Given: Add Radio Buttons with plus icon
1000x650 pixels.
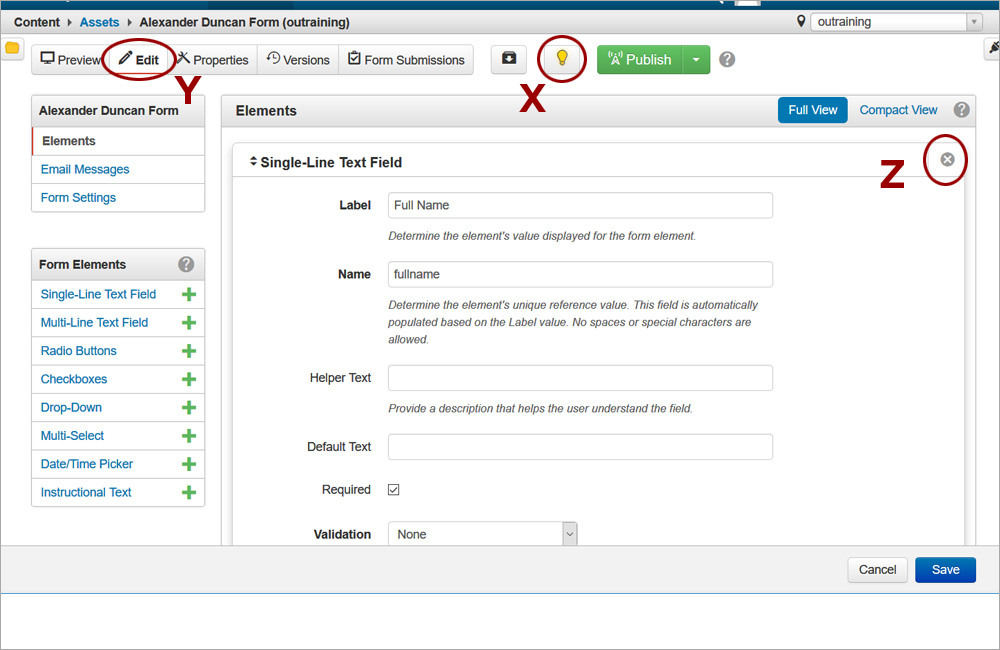Looking at the screenshot, I should pyautogui.click(x=189, y=351).
